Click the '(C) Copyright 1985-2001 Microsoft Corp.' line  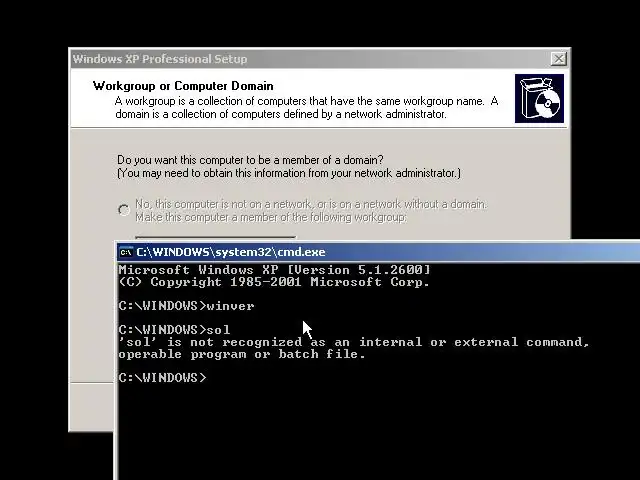(274, 282)
